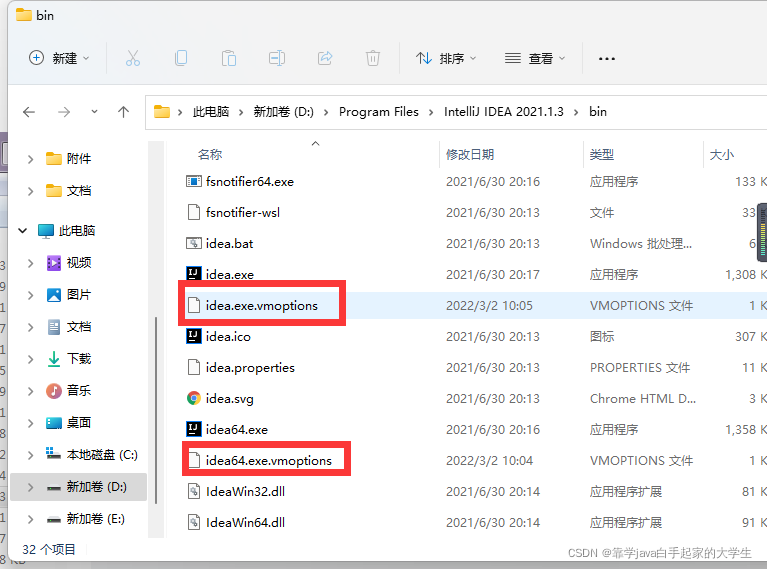Click Program Files breadcrumb
The image size is (767, 569).
[379, 112]
